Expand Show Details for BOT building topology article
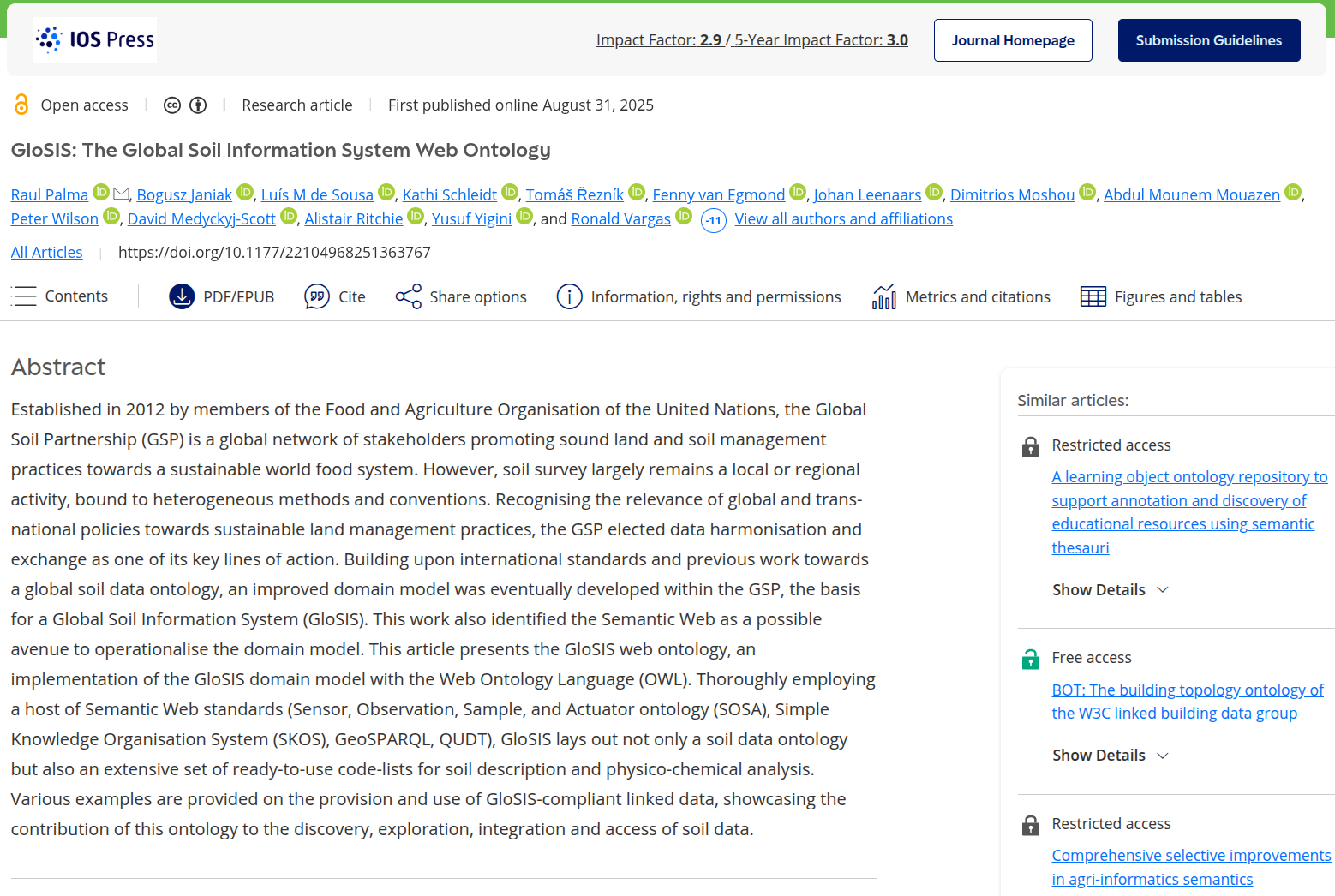The height and width of the screenshot is (896, 1335). [x=1111, y=756]
